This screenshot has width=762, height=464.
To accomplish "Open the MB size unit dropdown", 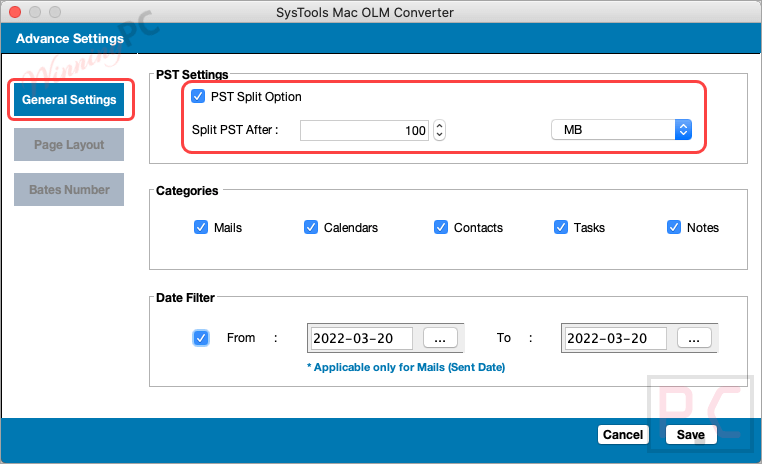I will (622, 130).
